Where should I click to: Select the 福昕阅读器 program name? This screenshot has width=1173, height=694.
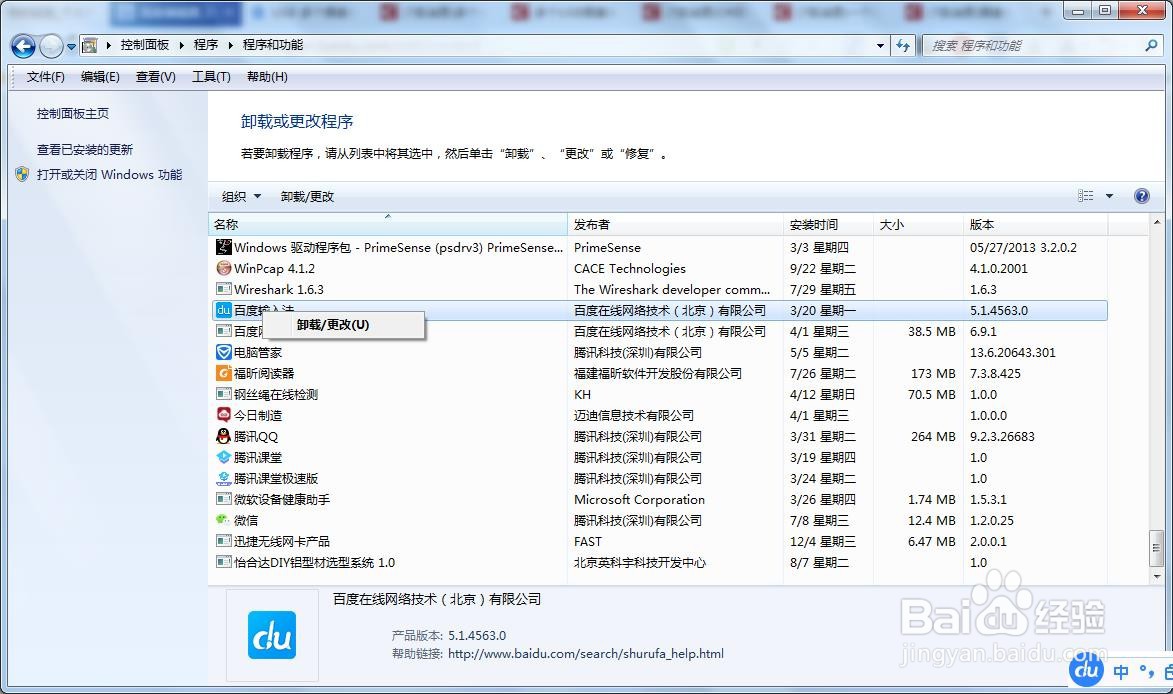coord(263,373)
